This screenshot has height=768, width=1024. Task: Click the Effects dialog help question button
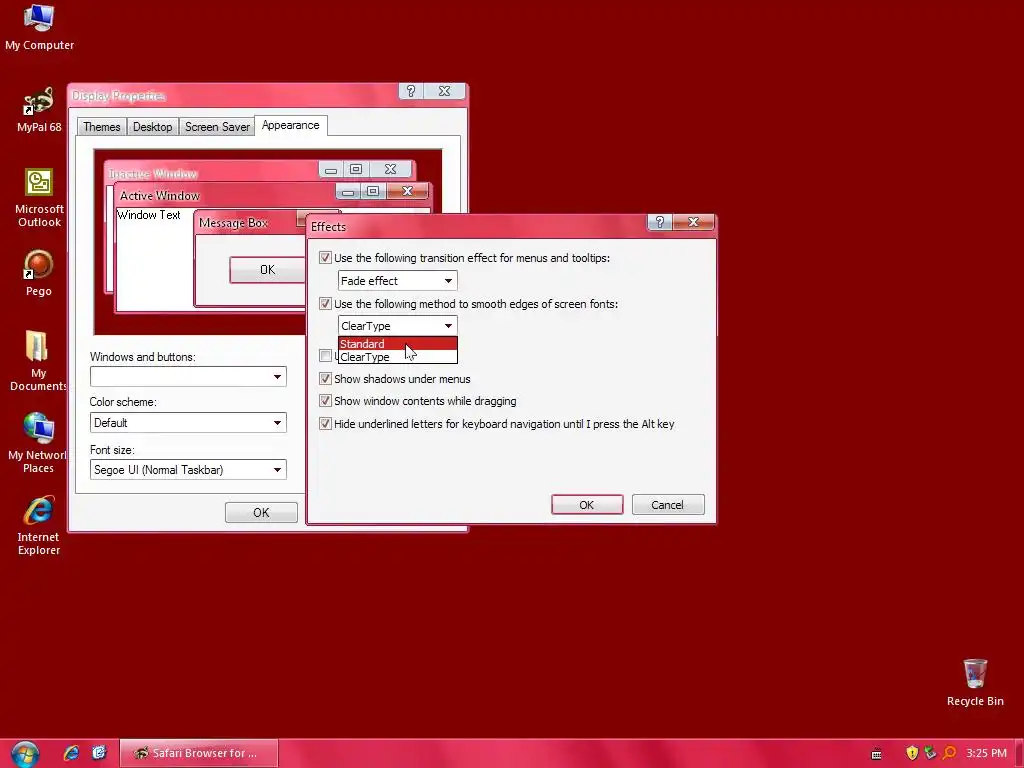660,223
